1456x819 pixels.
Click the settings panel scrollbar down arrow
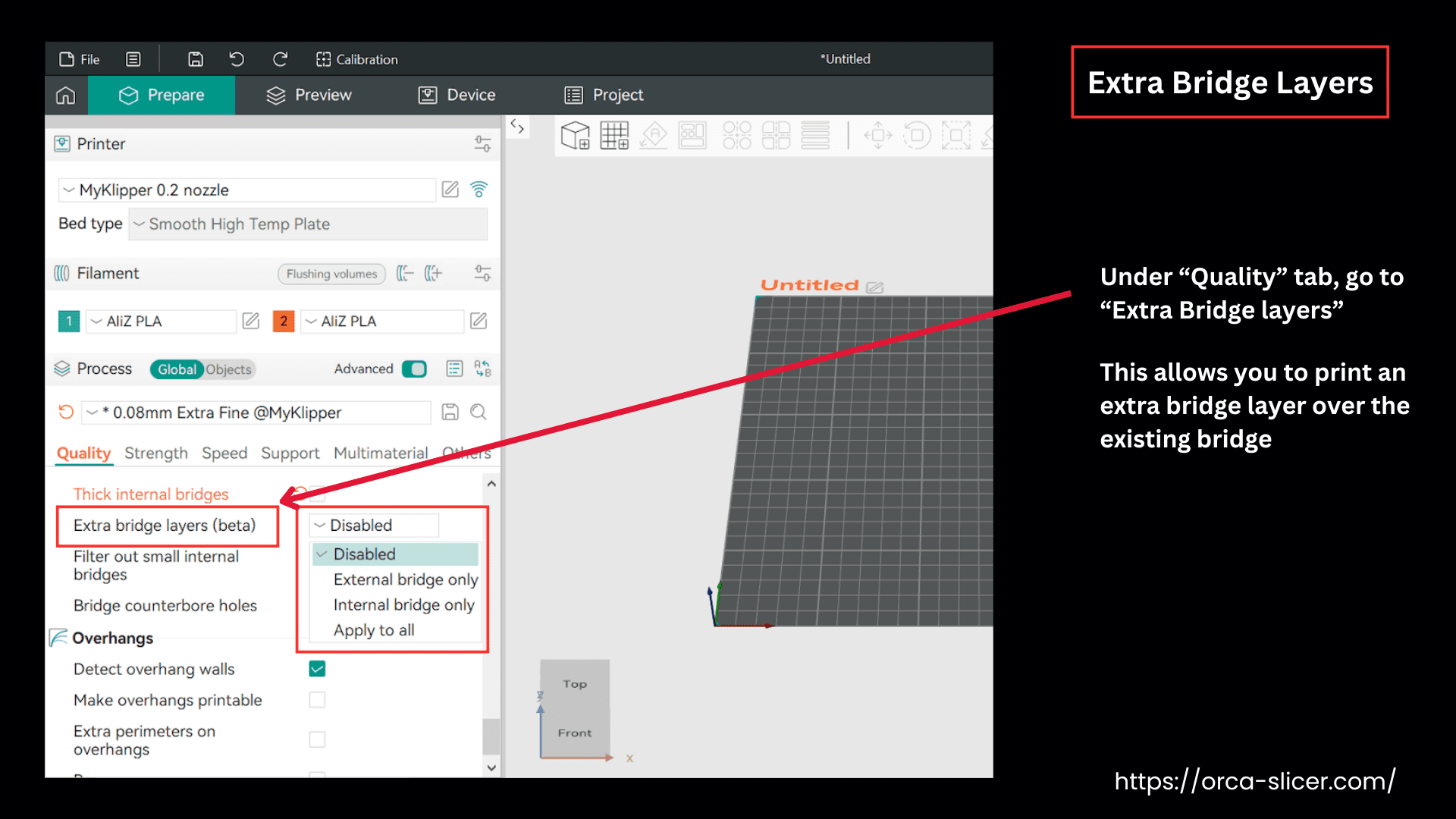click(x=491, y=767)
